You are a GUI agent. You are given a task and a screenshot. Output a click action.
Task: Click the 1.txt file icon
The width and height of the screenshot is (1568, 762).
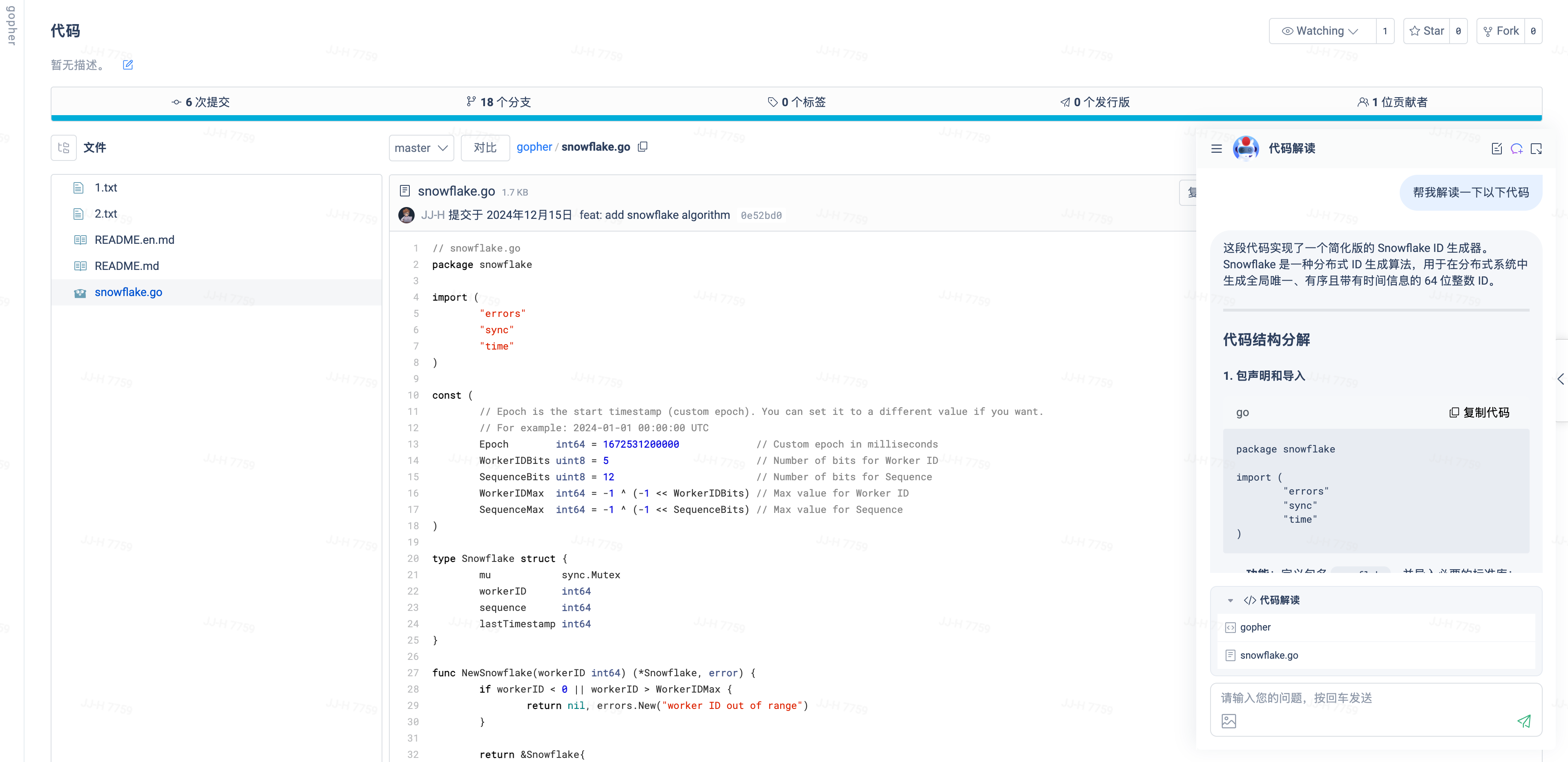78,188
